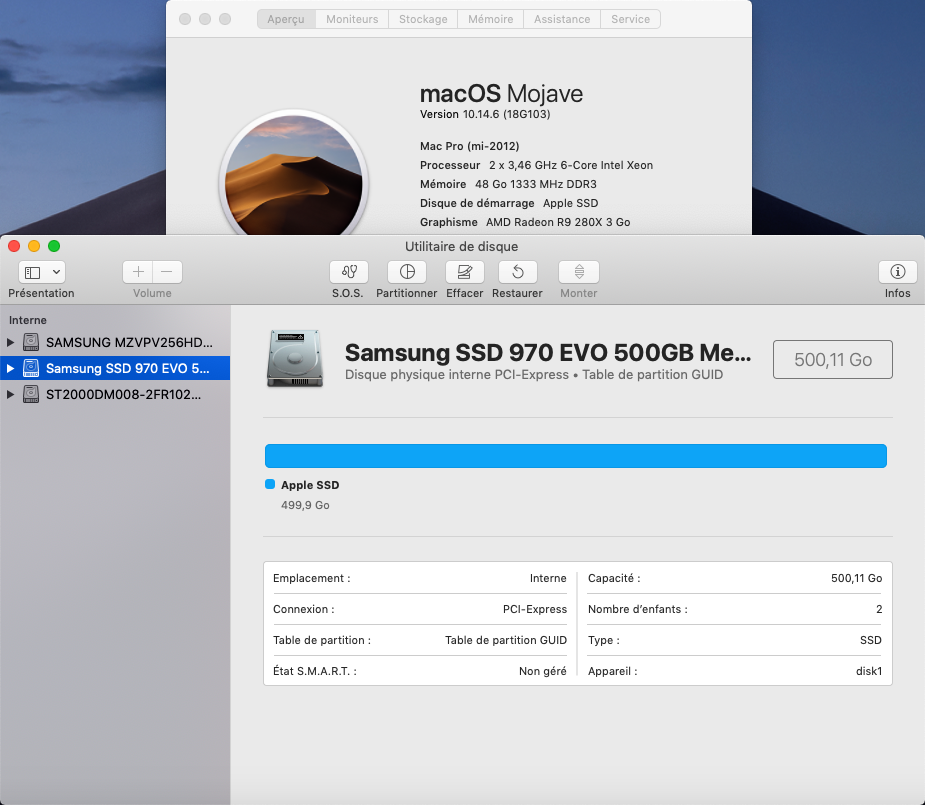
Task: Remove a volume with the minus button
Action: pos(167,272)
